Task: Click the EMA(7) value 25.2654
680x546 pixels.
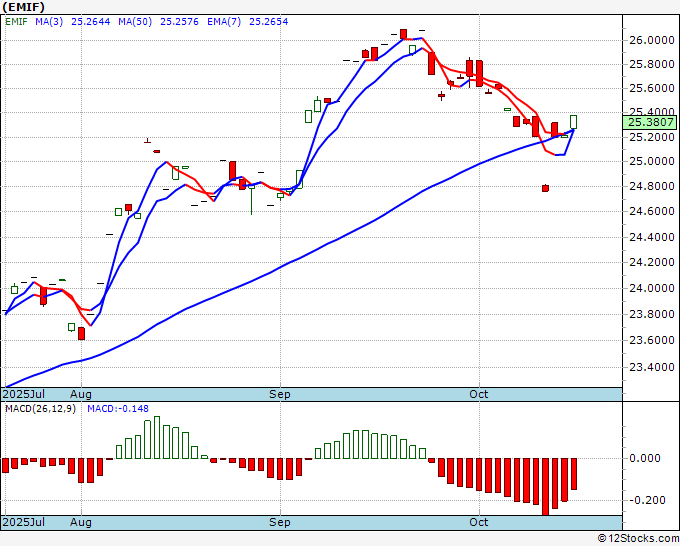Action: (268, 21)
